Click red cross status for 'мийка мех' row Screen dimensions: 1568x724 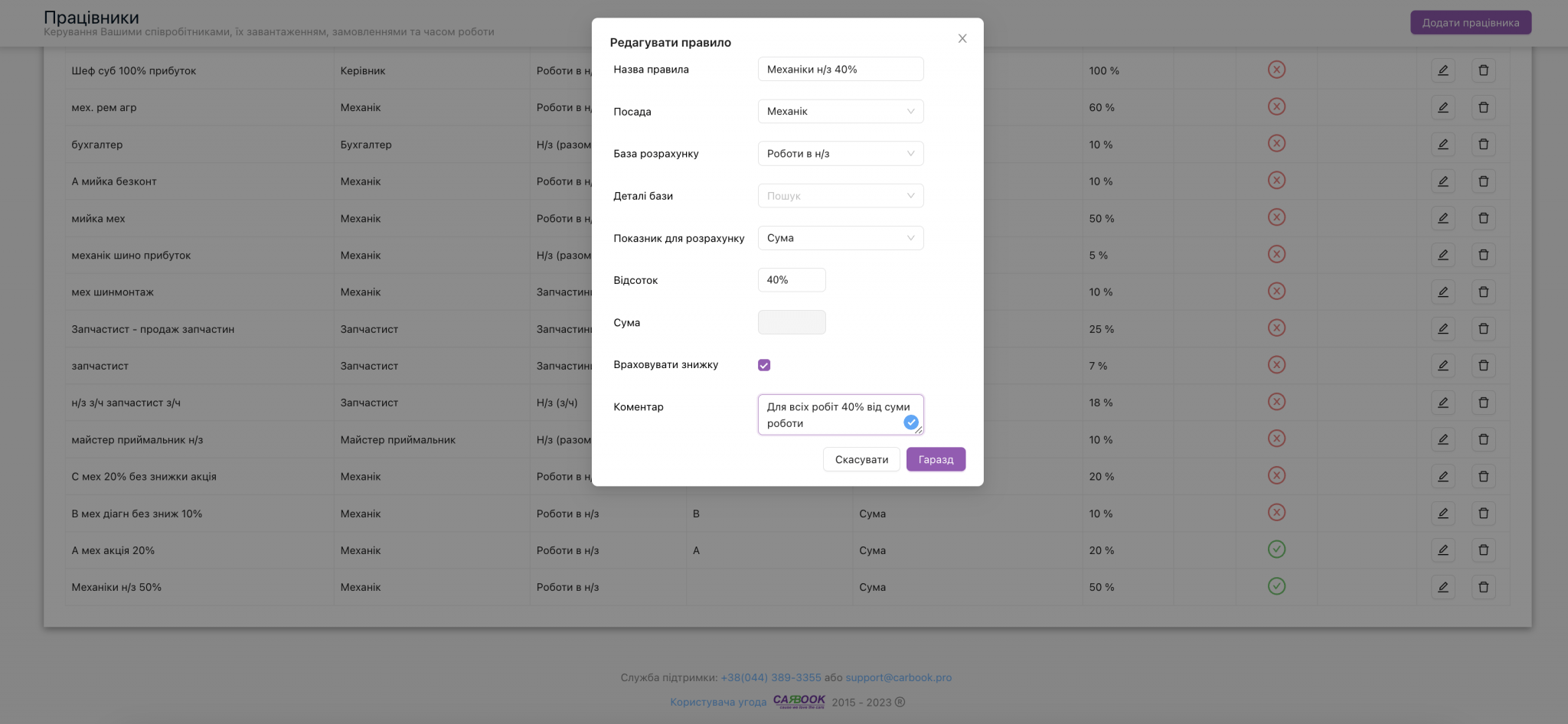(1276, 218)
